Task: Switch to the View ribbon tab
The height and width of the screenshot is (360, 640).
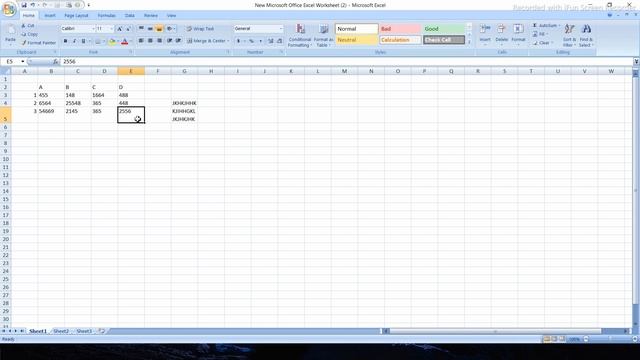Action: click(x=171, y=16)
